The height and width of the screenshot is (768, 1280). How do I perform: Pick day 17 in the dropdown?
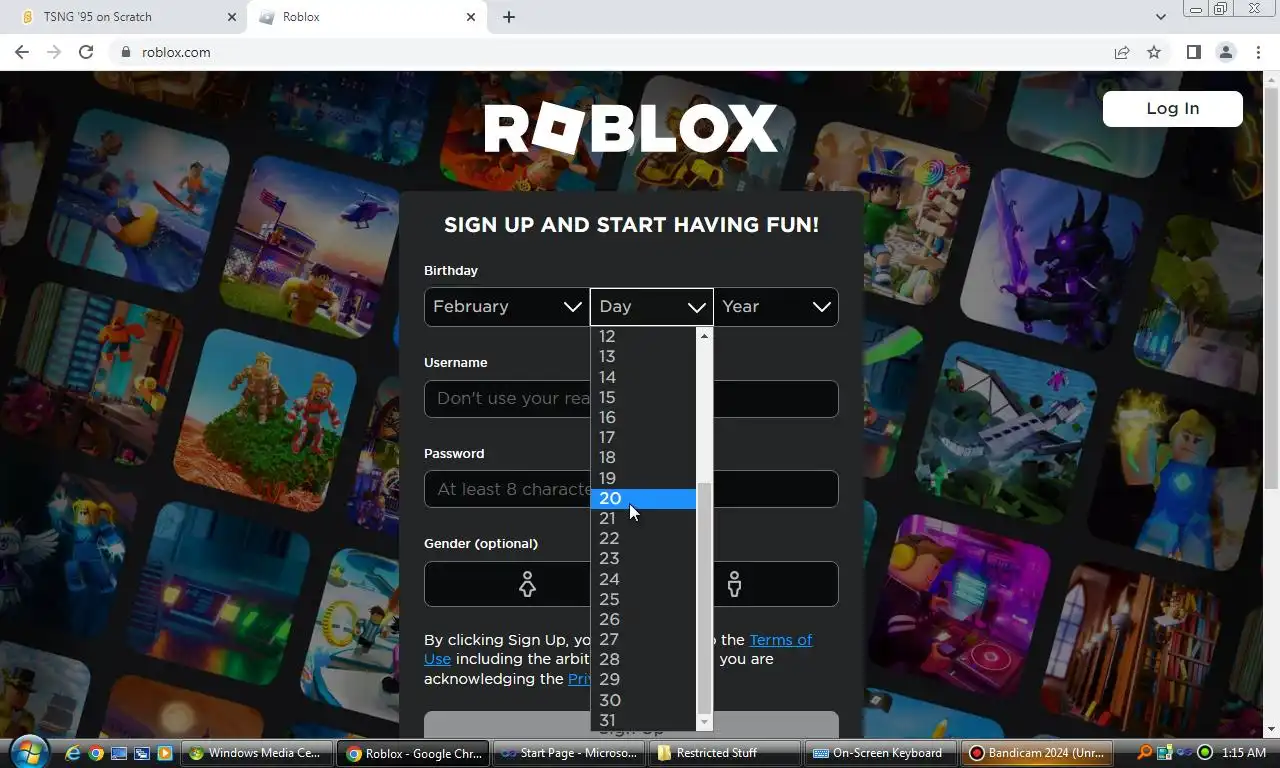(643, 437)
